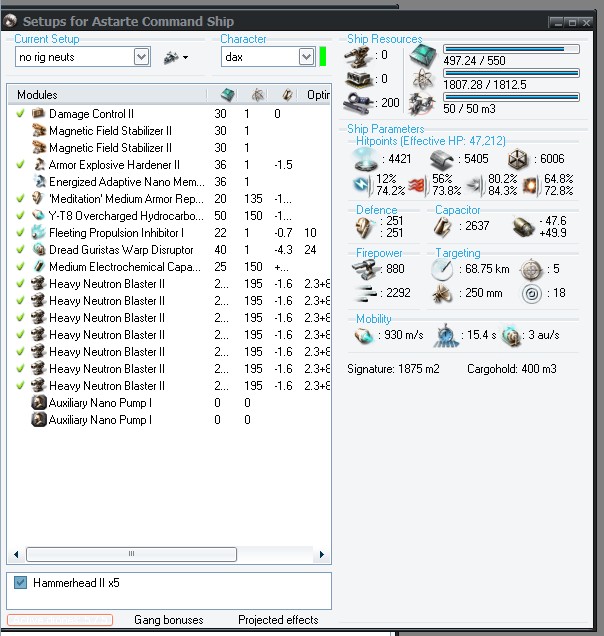Image resolution: width=604 pixels, height=636 pixels.
Task: Toggle Armor Explosive Hardener II active checkmark
Action: (x=20, y=165)
